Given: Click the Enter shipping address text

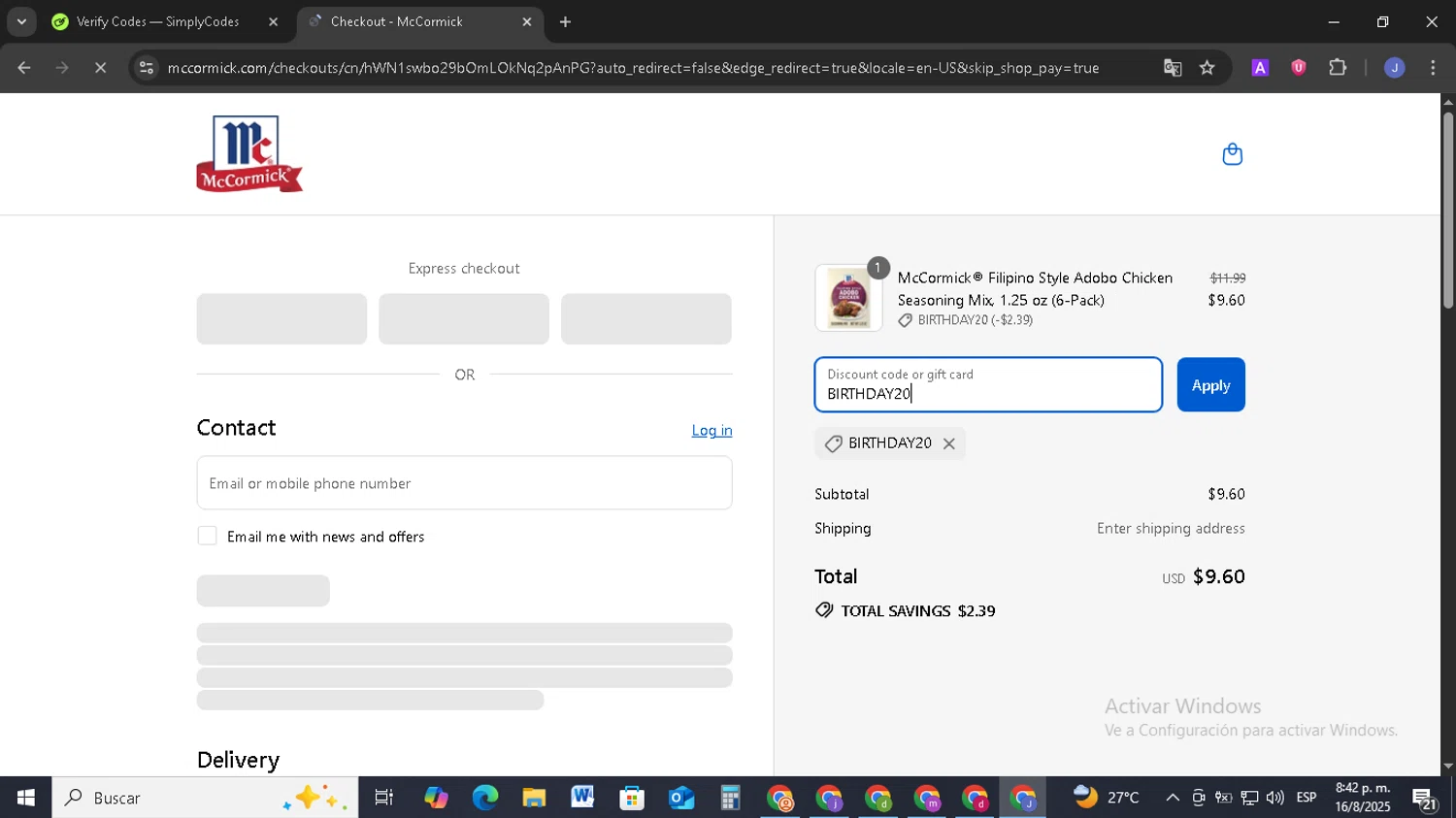Looking at the screenshot, I should [x=1171, y=528].
